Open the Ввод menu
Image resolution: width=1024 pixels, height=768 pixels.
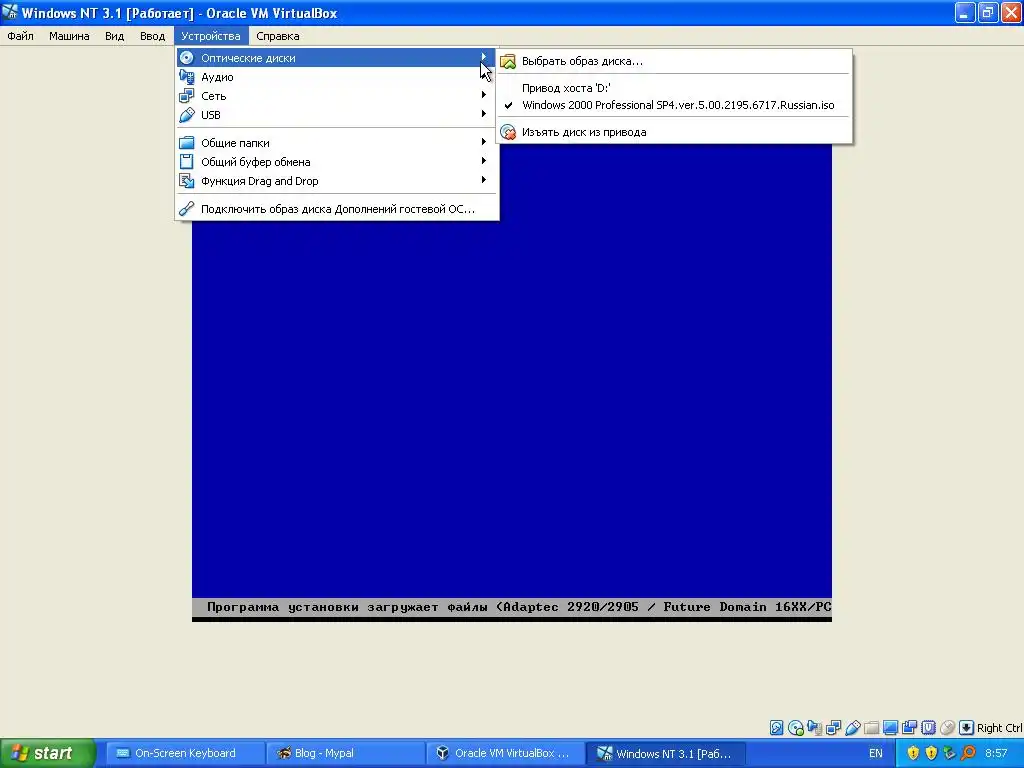tap(152, 36)
